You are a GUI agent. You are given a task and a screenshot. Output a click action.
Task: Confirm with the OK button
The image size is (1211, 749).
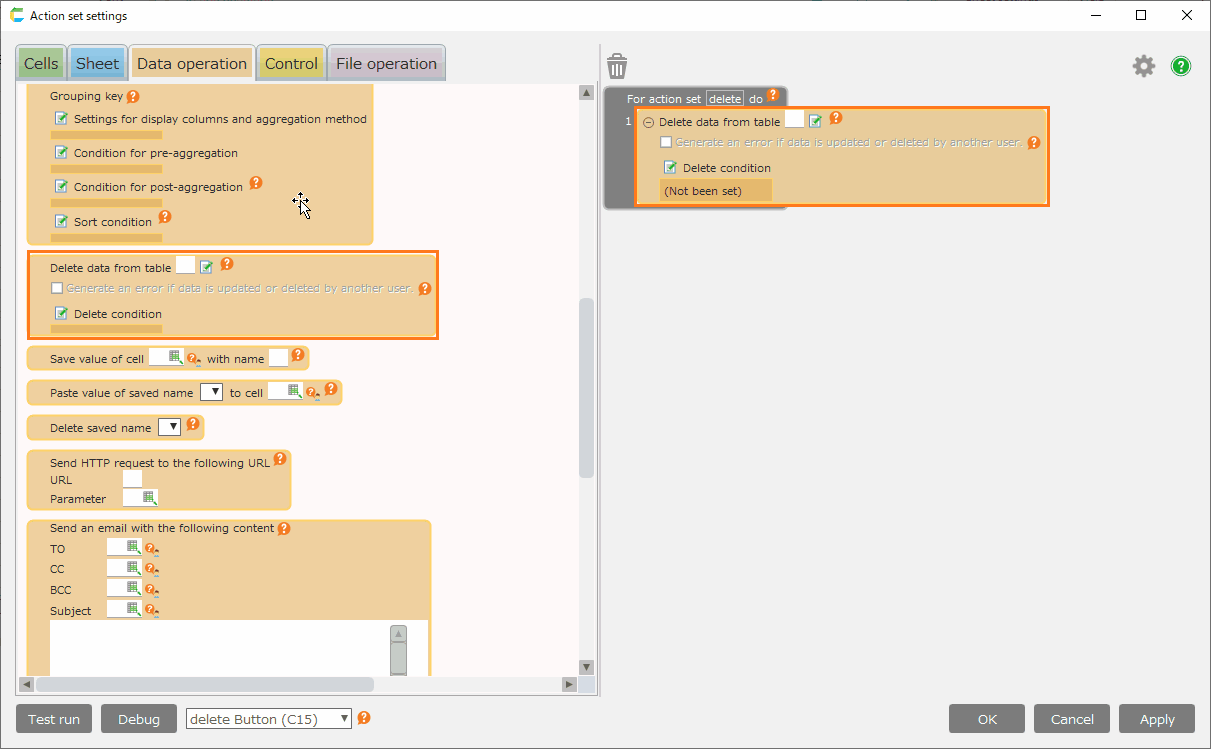987,719
